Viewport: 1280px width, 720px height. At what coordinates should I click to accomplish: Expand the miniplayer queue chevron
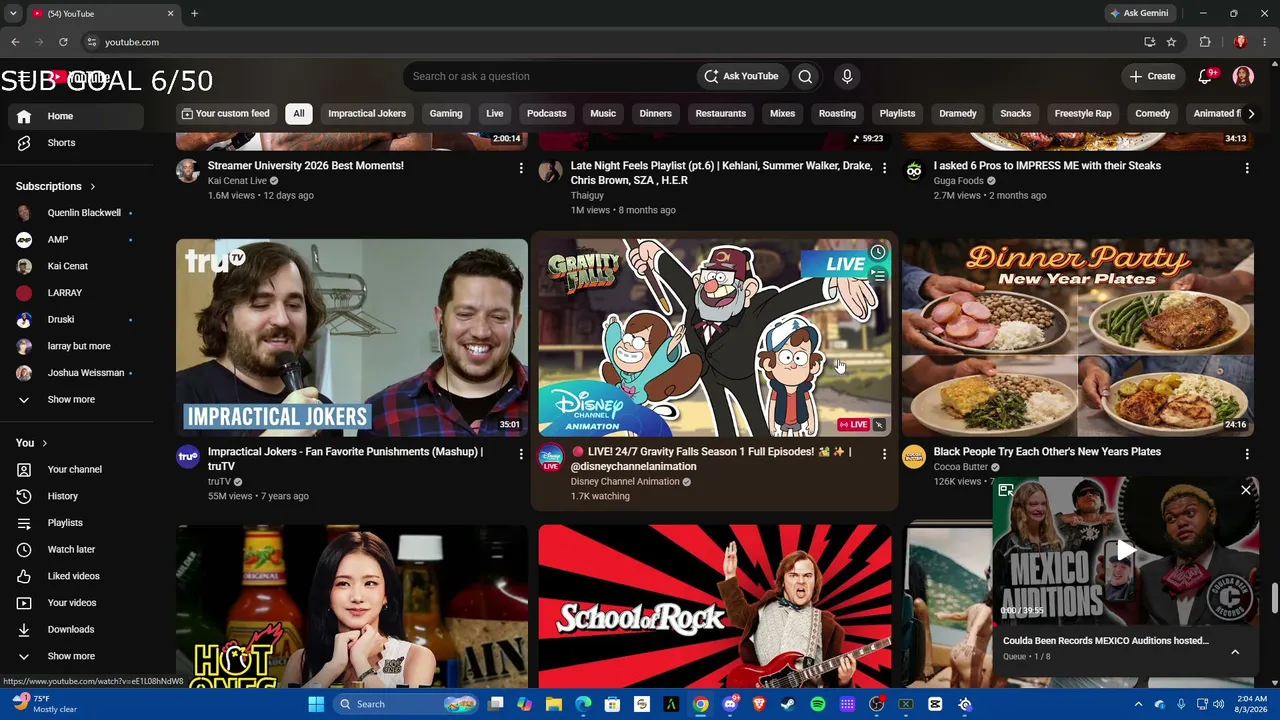point(1235,652)
